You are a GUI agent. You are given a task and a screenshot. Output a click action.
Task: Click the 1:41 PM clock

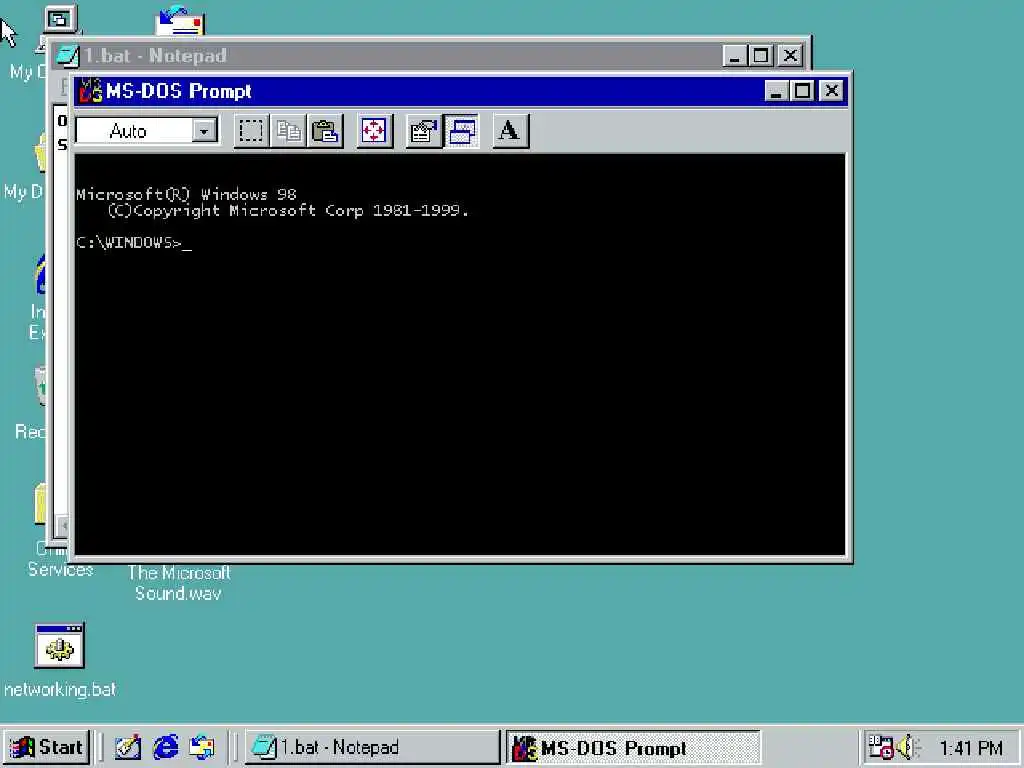pos(970,748)
